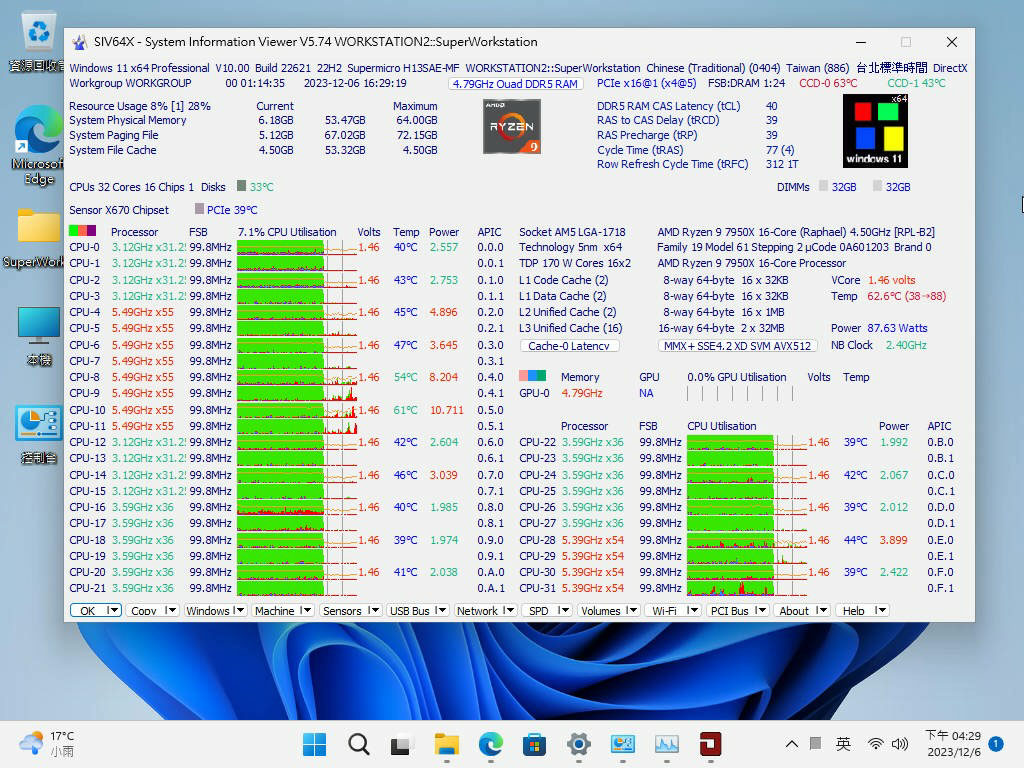Open the weather widget showing 17°C
1024x768 pixels.
coord(47,744)
